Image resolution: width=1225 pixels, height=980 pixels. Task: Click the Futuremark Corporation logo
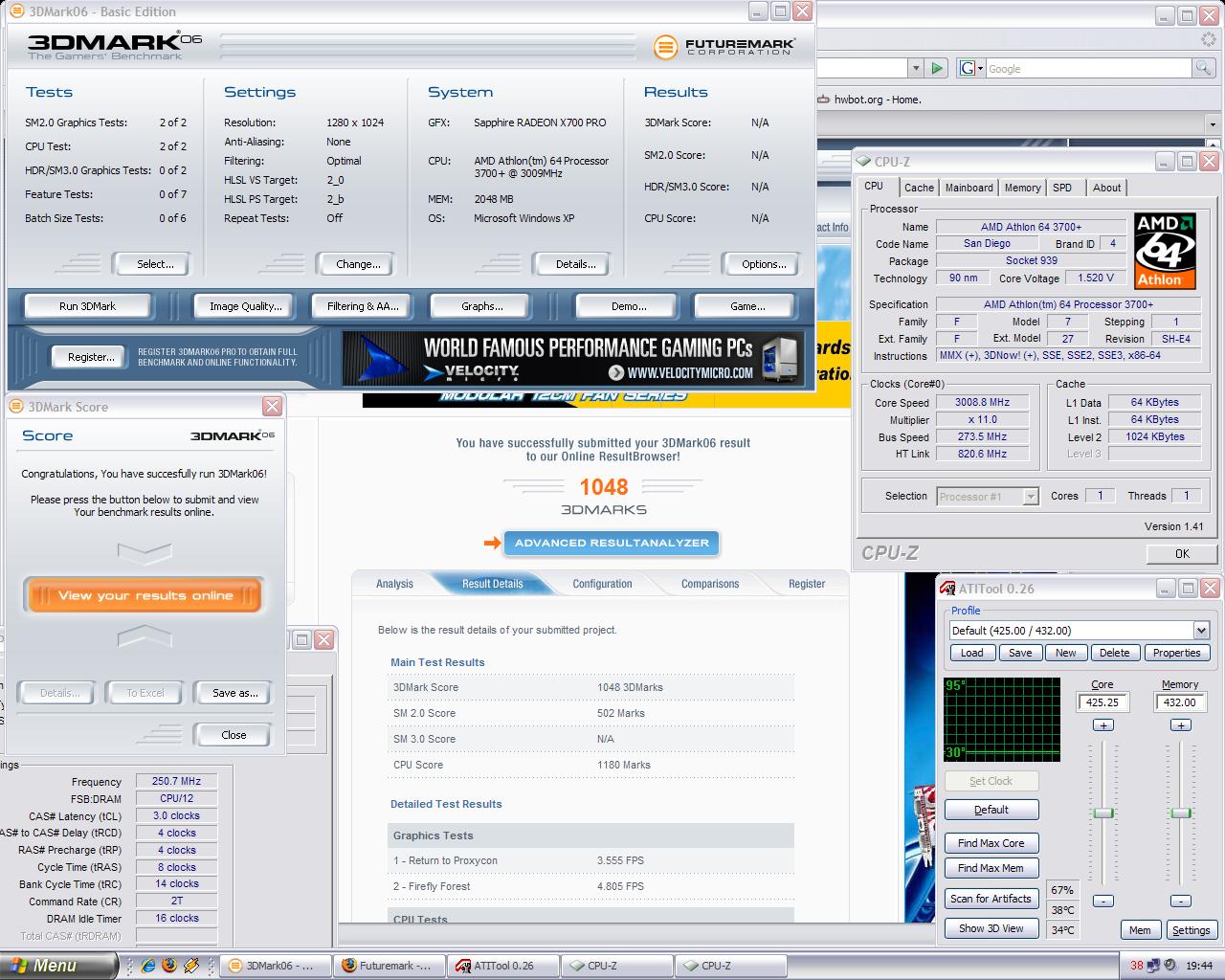tap(724, 47)
